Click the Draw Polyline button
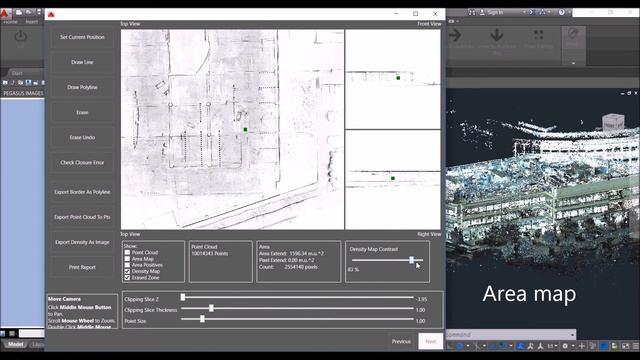The width and height of the screenshot is (640, 360). 82,87
